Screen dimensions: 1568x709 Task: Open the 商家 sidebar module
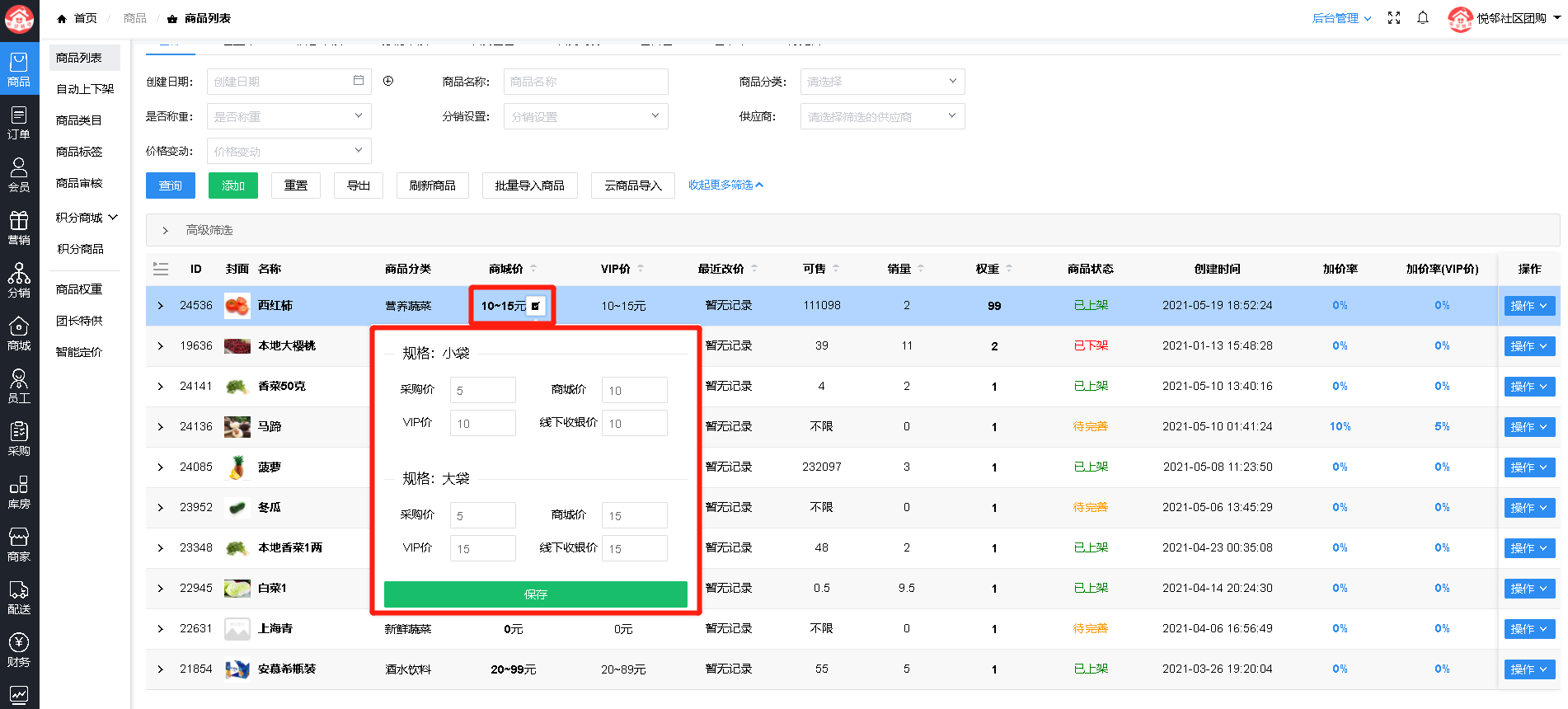click(19, 544)
